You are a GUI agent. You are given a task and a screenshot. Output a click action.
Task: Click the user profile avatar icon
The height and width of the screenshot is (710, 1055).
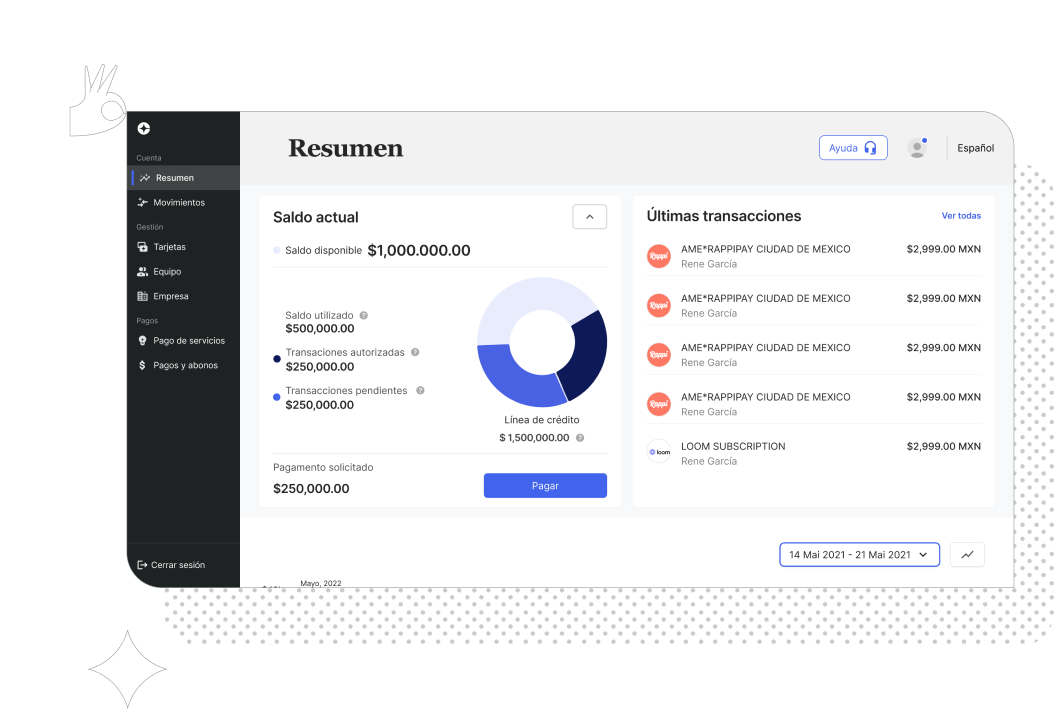917,148
